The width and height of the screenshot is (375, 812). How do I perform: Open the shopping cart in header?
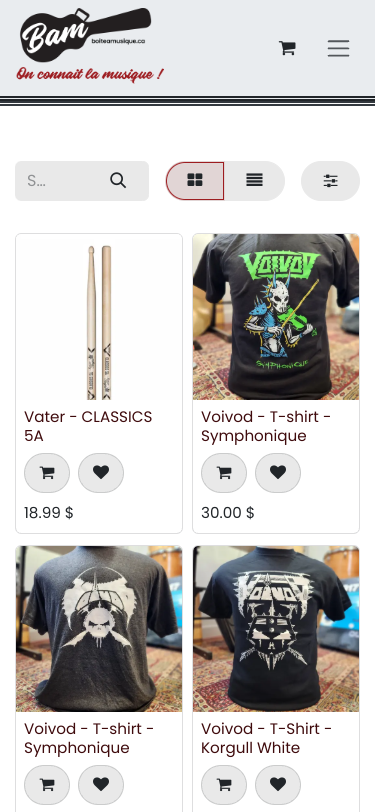point(287,48)
